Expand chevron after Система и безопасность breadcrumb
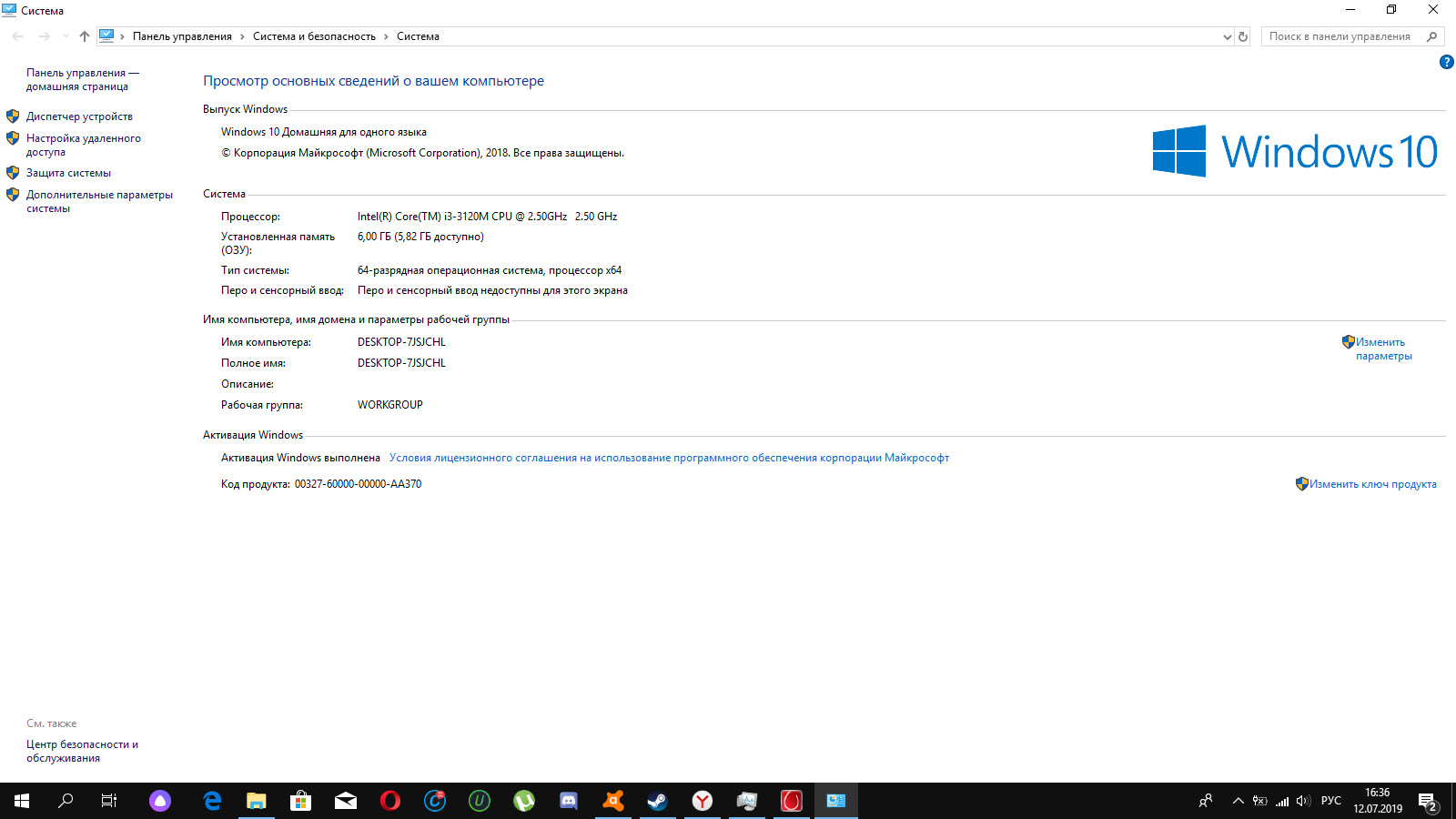 point(386,36)
